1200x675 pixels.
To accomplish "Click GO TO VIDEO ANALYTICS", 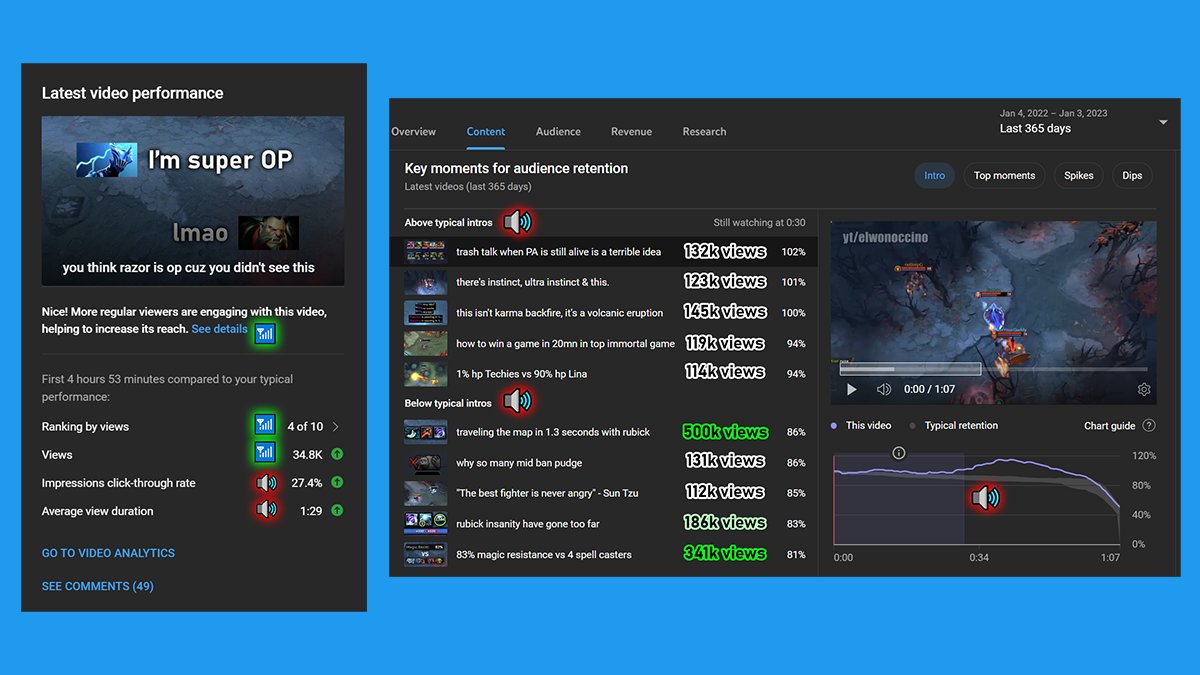I will click(x=108, y=553).
